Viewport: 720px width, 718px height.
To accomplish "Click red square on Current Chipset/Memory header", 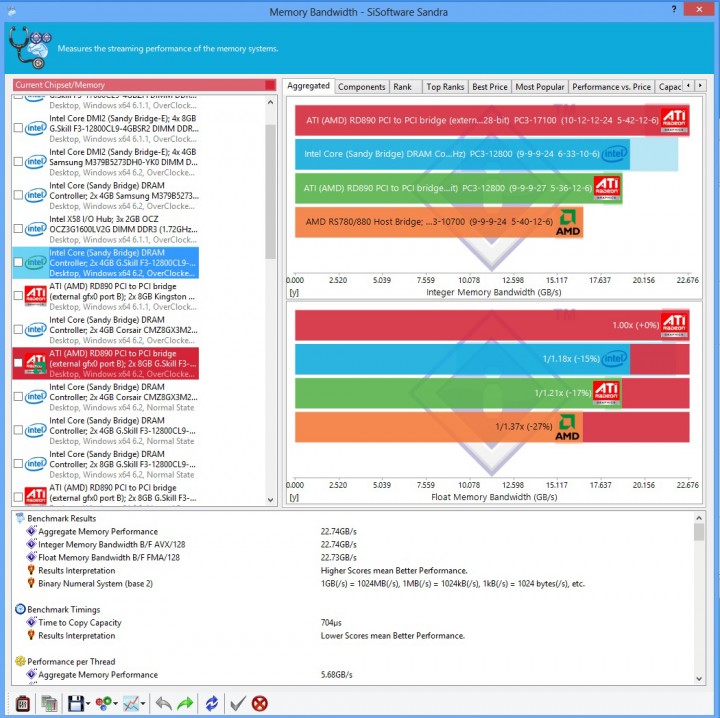I will click(270, 85).
